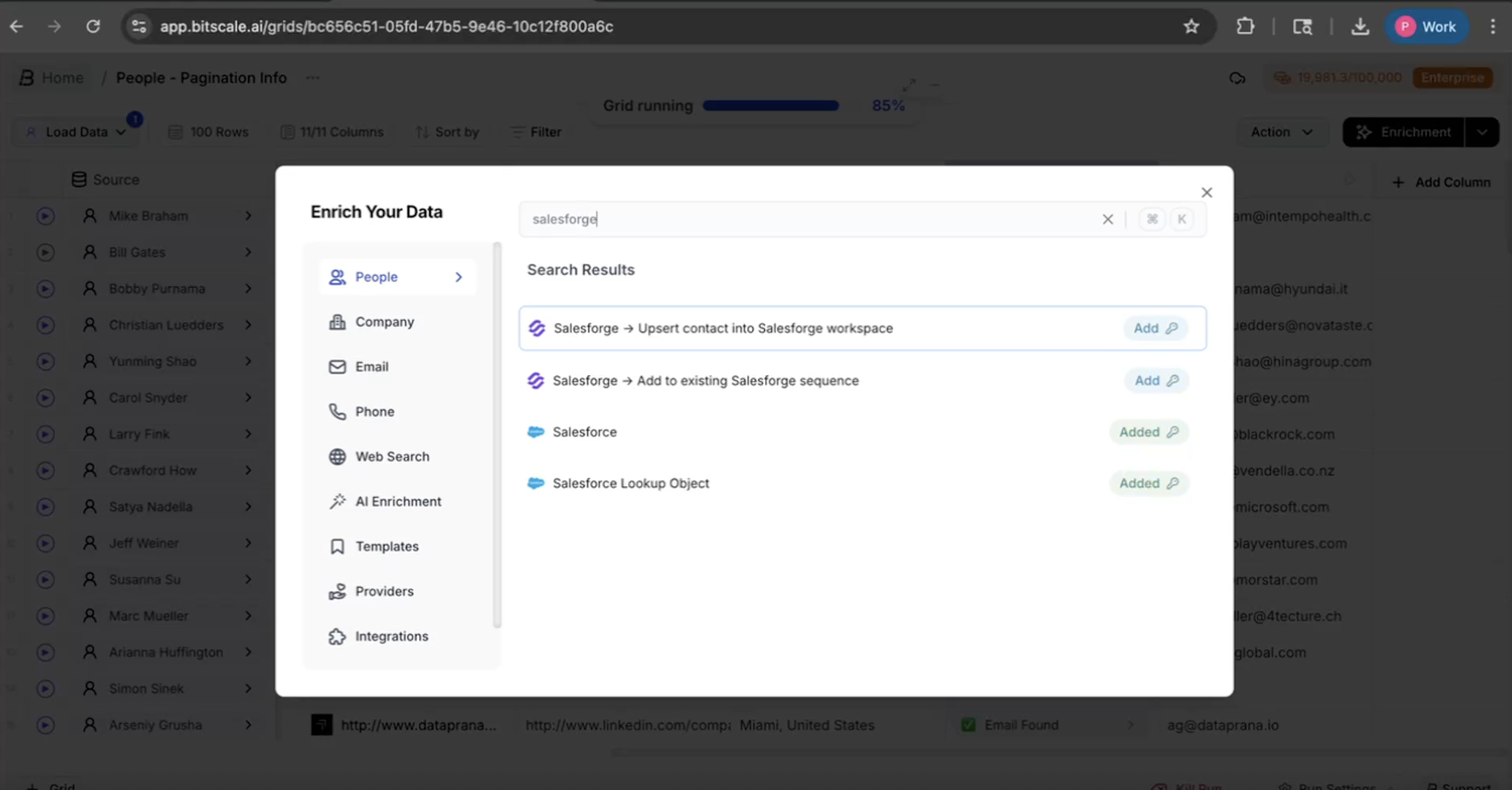Viewport: 1512px width, 790px height.
Task: Add Salesforge existing sequence enrichment
Action: point(1155,381)
